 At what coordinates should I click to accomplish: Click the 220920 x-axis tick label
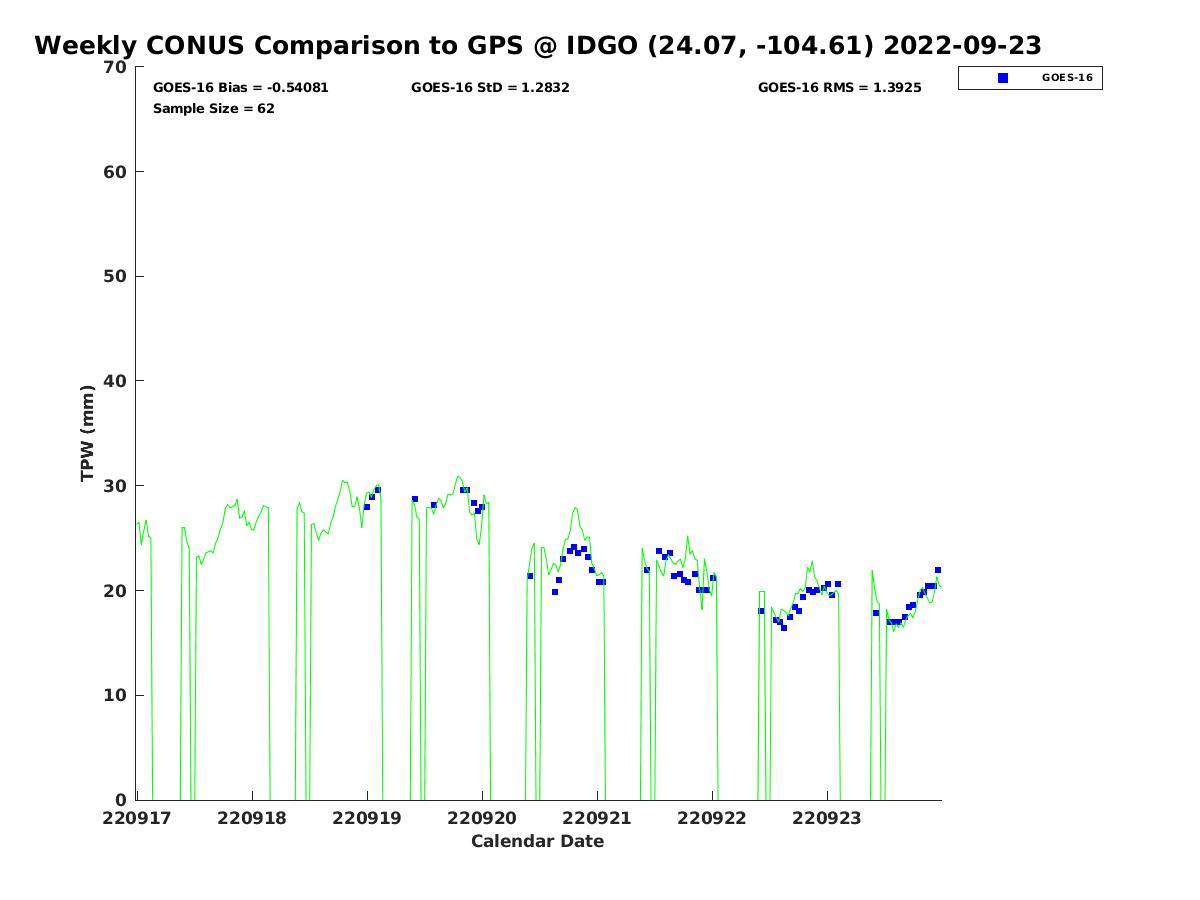482,818
